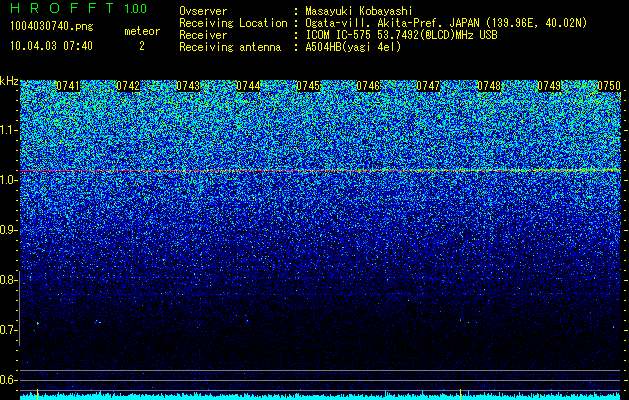Screen dimensions: 629x400
Task: Click the 'Receiver' label
Action: pos(203,35)
